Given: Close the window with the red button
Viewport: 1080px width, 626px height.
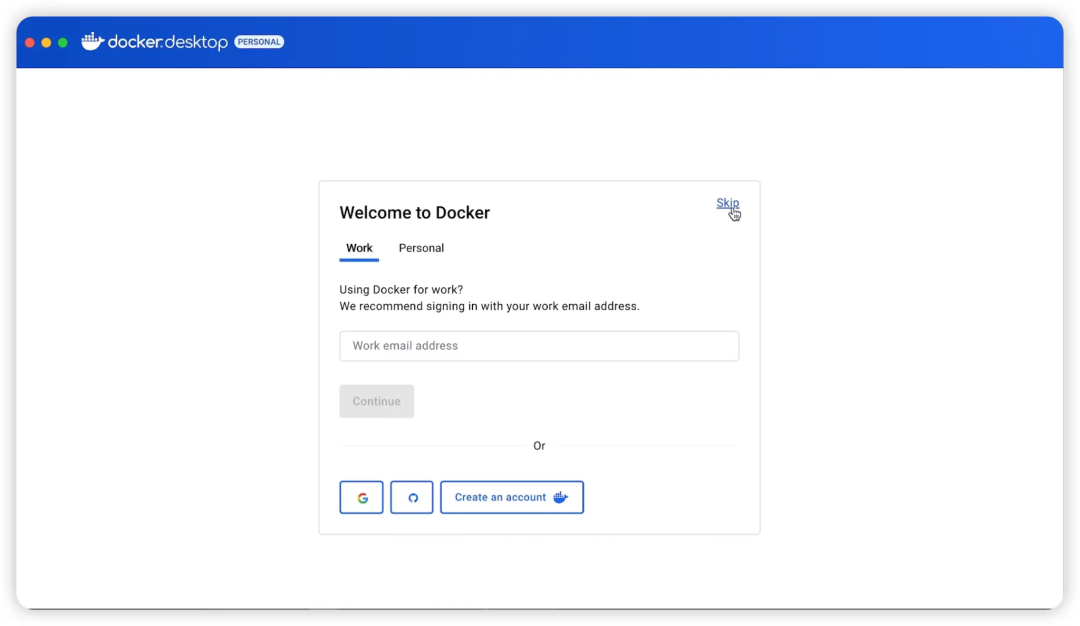Looking at the screenshot, I should [30, 43].
